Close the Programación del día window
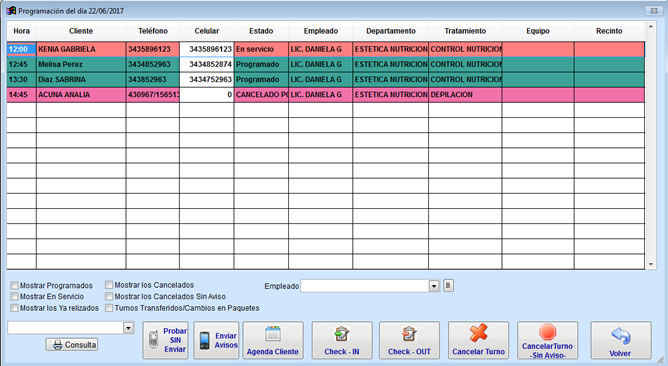 tap(653, 11)
